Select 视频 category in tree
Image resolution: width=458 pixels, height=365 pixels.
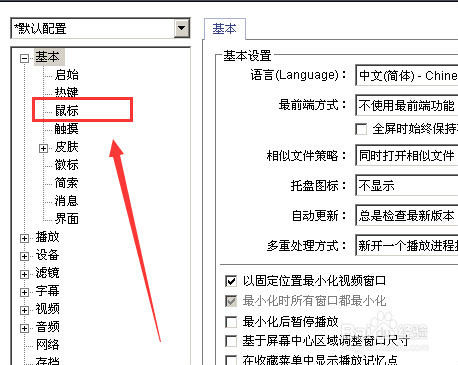click(48, 309)
